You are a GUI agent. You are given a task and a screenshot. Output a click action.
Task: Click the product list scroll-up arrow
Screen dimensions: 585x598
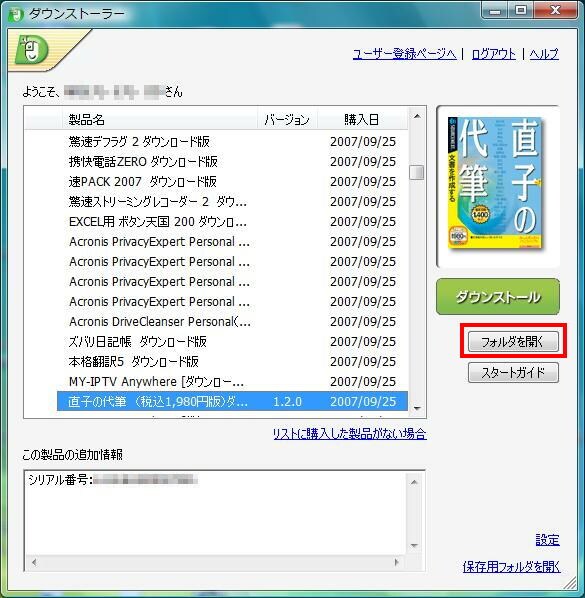pyautogui.click(x=417, y=116)
